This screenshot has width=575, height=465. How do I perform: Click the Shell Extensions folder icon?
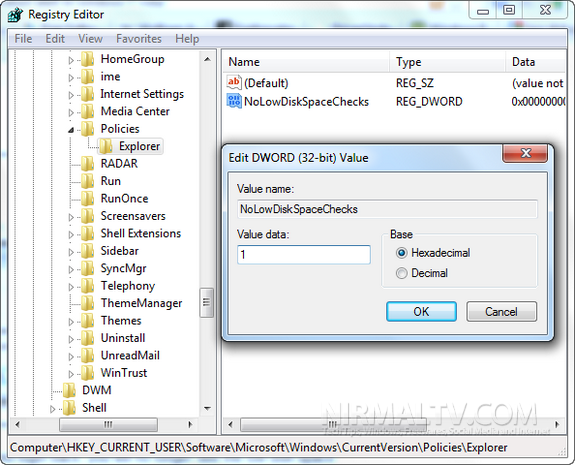point(88,234)
